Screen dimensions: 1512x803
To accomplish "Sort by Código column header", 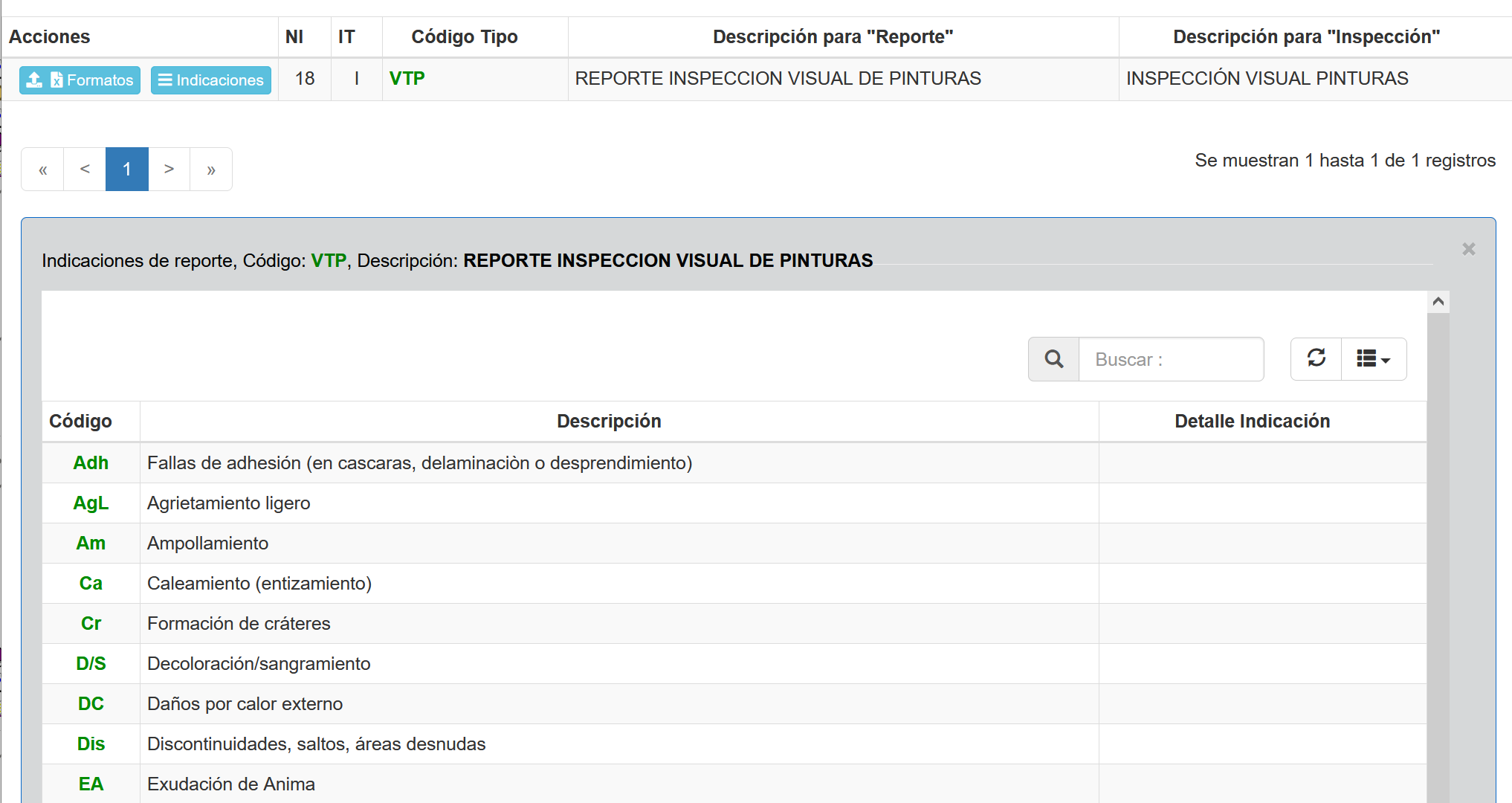I will tap(80, 422).
